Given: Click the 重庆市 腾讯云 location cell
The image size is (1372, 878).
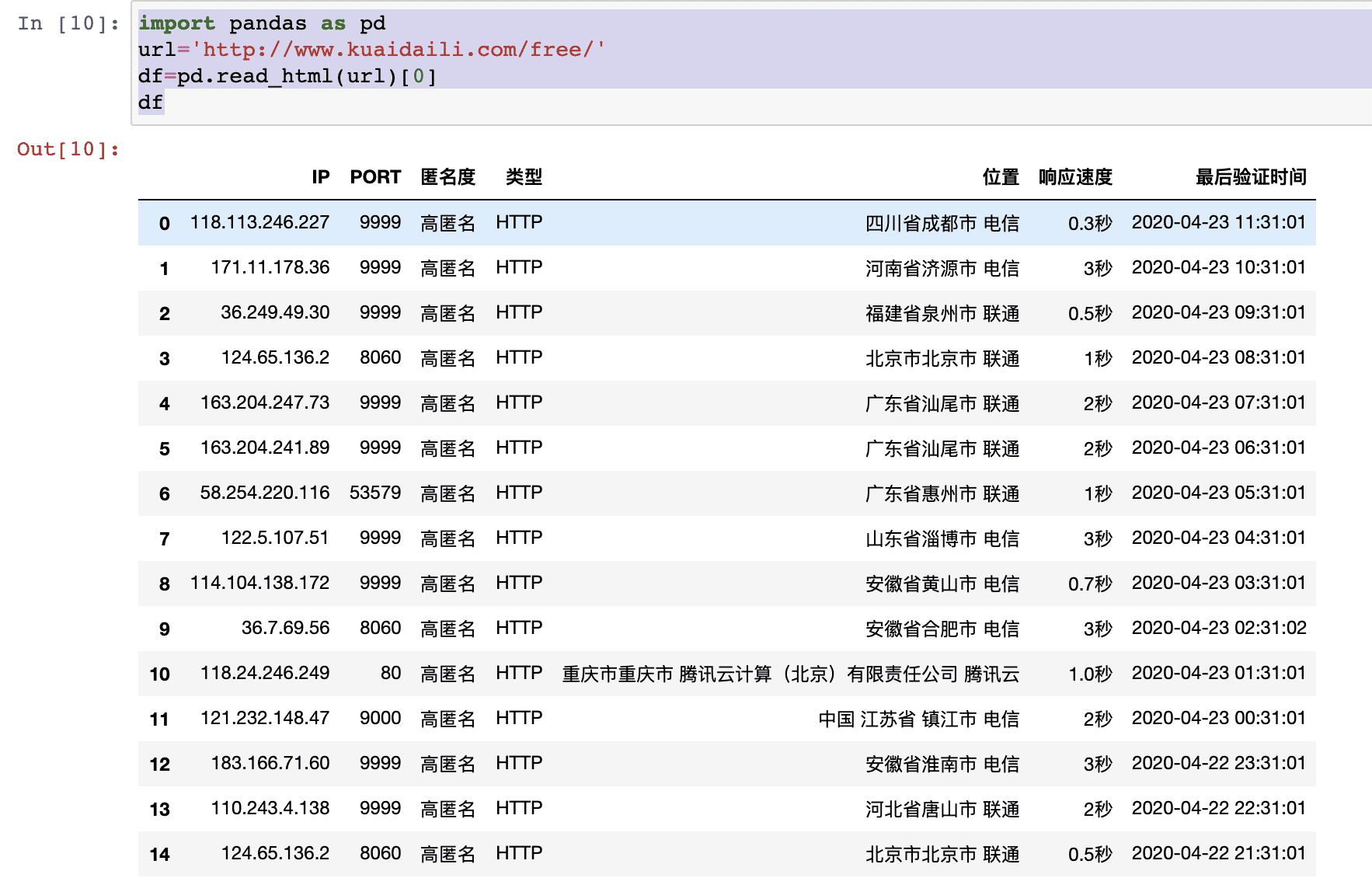Looking at the screenshot, I should [x=790, y=674].
